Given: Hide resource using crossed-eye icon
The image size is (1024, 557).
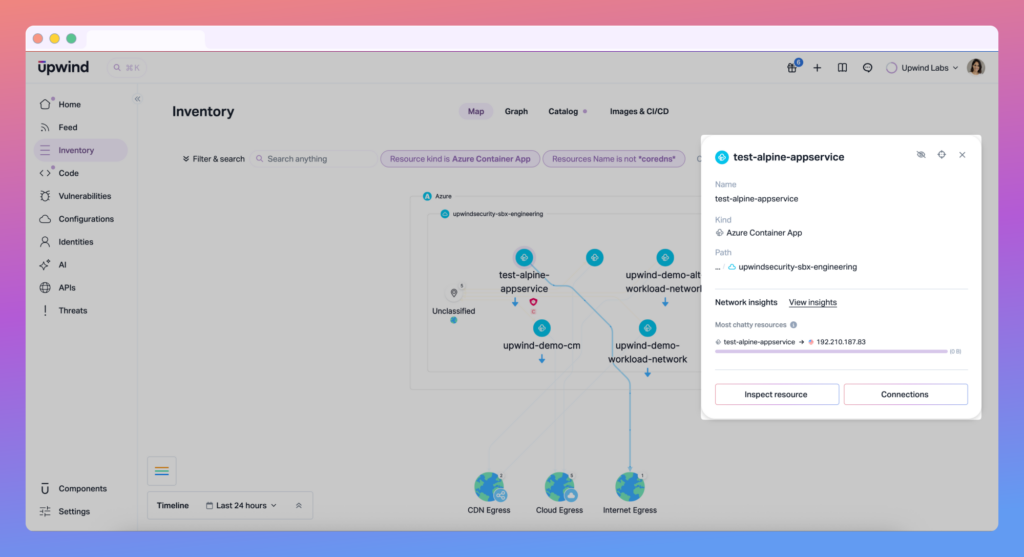Looking at the screenshot, I should click(921, 155).
